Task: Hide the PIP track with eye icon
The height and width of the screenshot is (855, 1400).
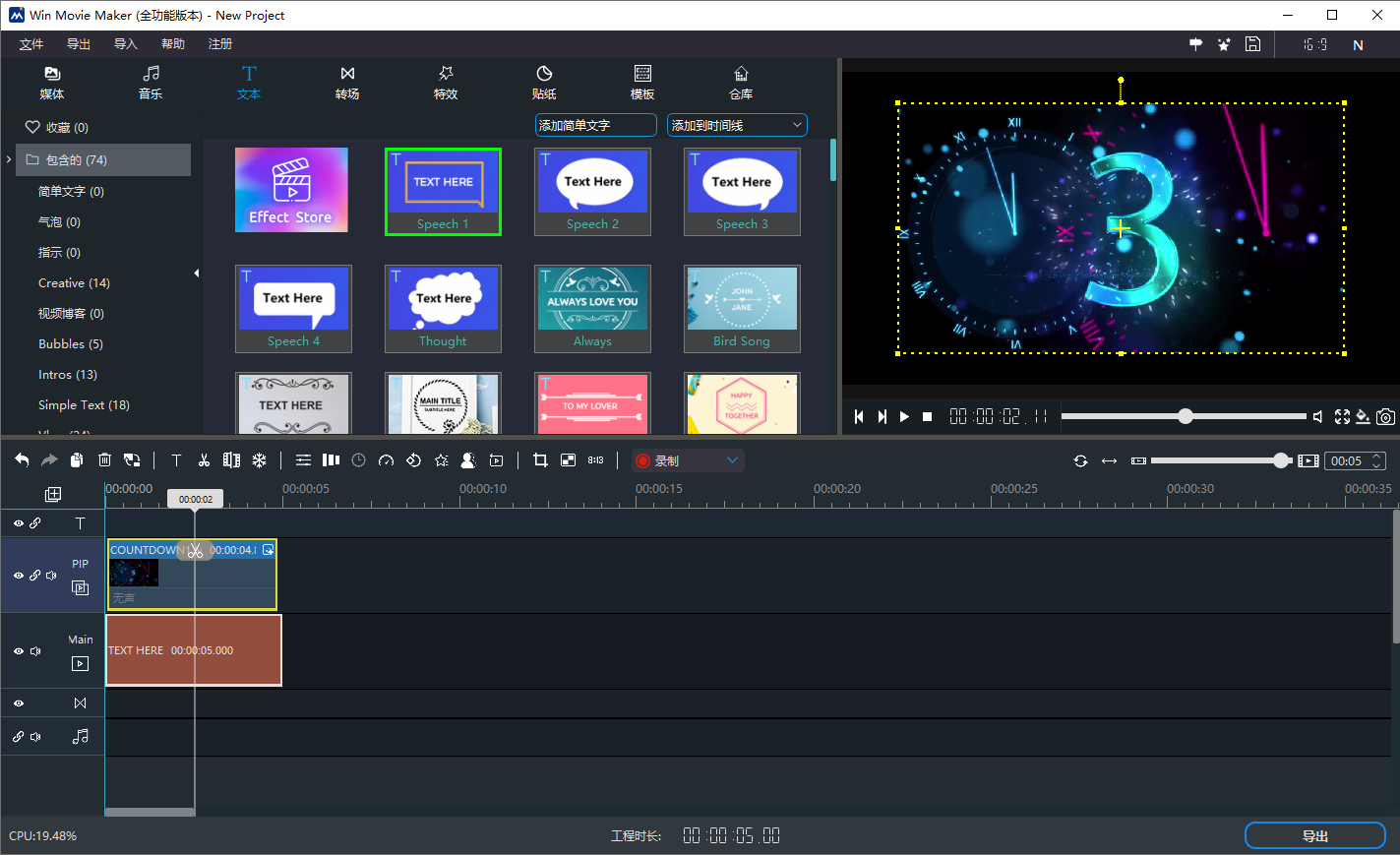Action: point(18,576)
